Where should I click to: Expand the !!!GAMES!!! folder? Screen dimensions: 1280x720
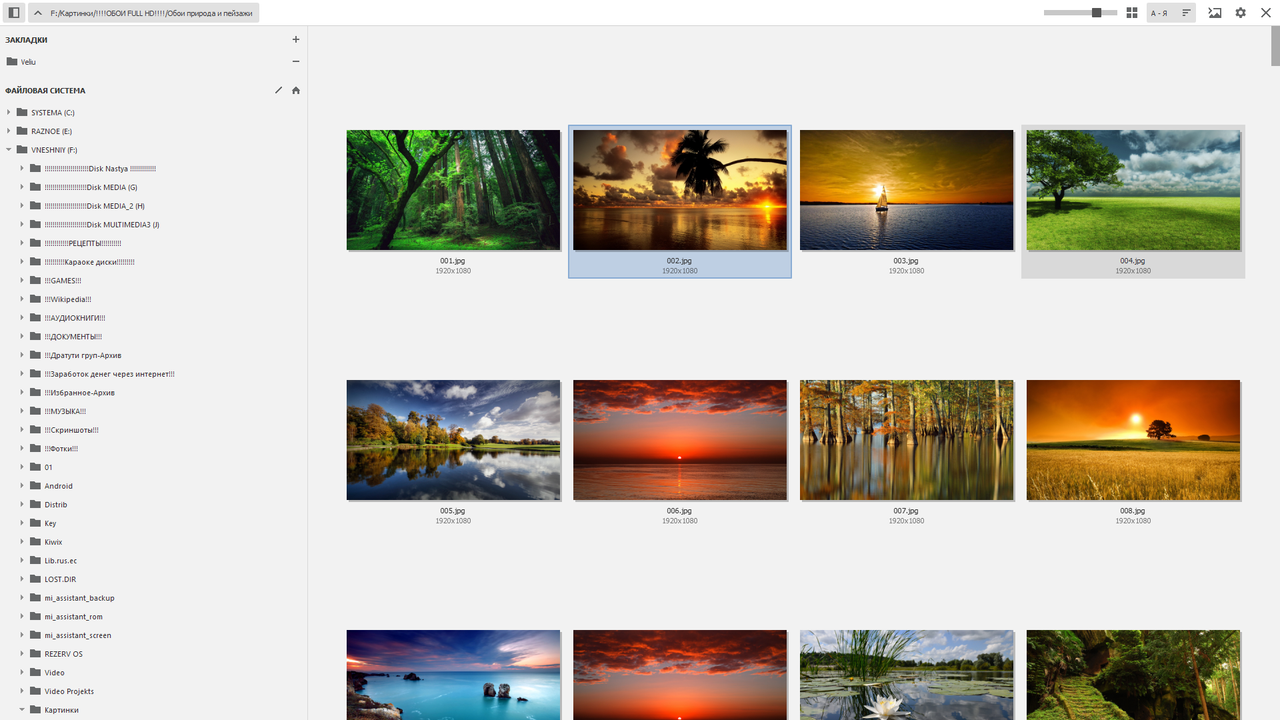pos(22,280)
